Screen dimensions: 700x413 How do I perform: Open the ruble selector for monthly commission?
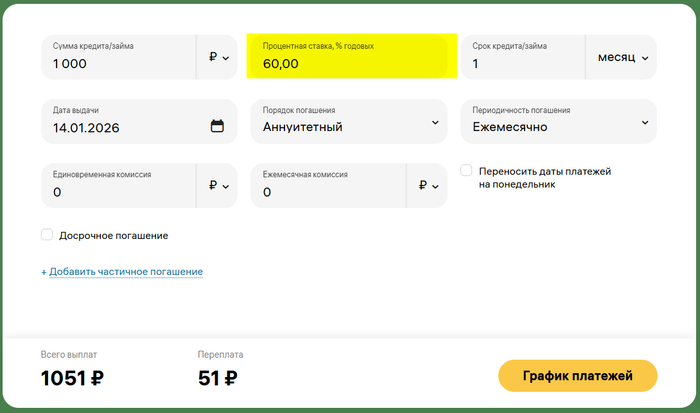(429, 186)
